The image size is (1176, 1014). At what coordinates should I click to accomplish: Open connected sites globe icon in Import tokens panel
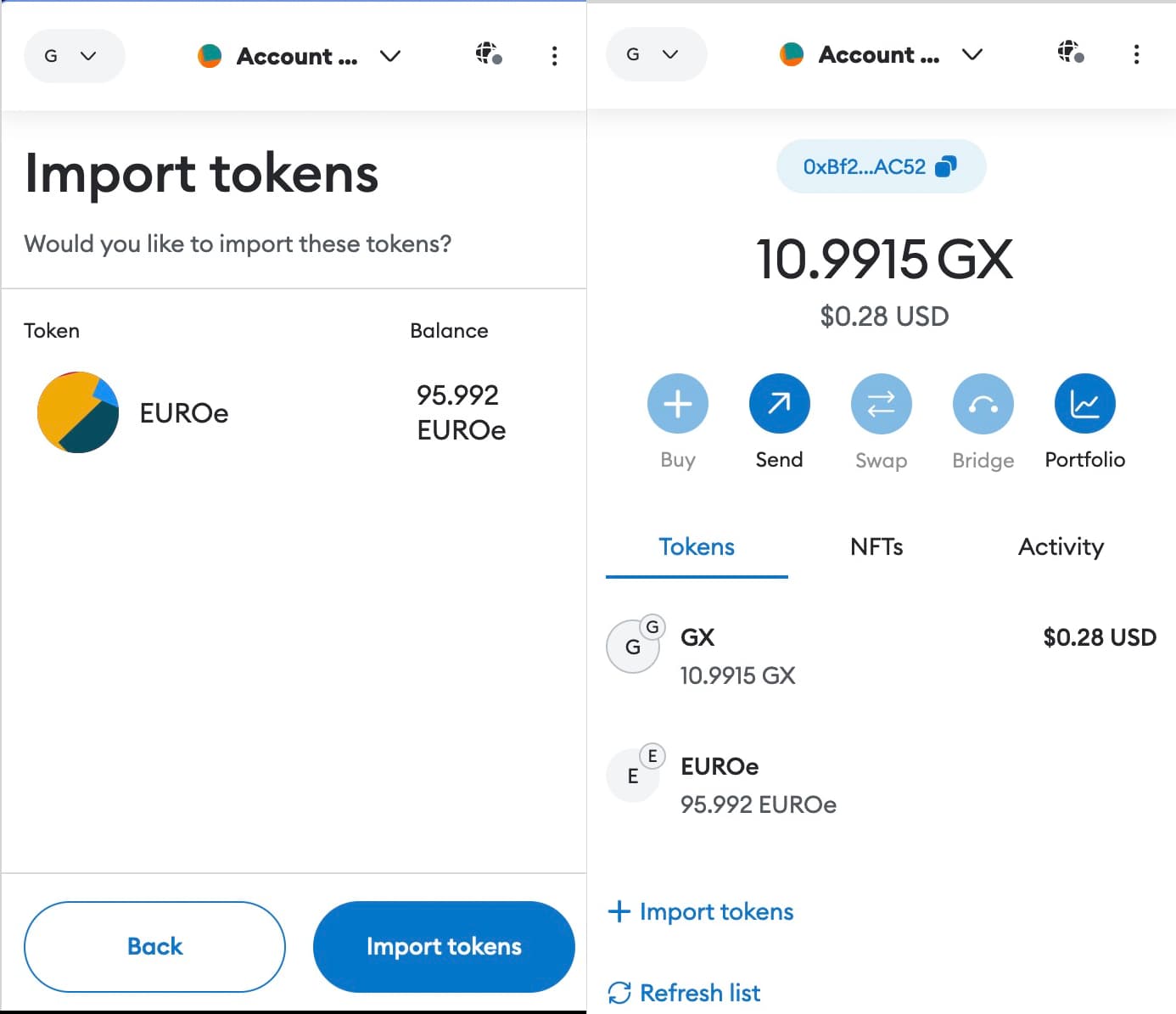click(489, 53)
